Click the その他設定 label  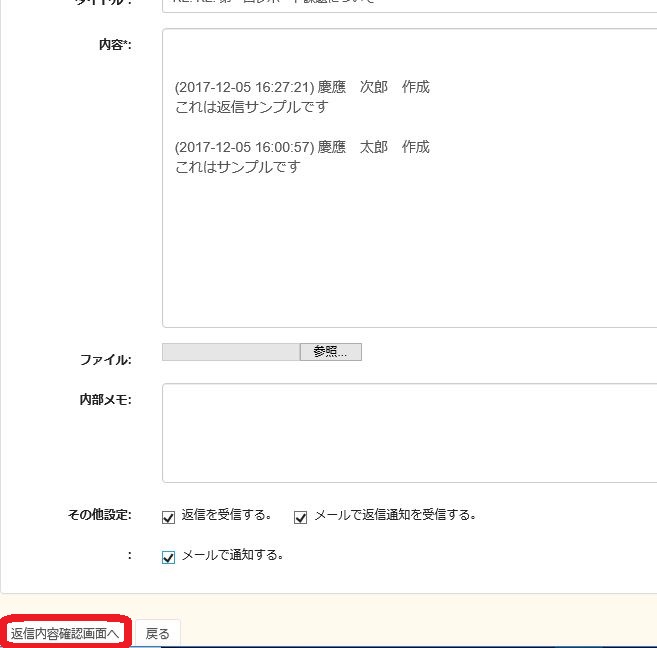[98, 515]
